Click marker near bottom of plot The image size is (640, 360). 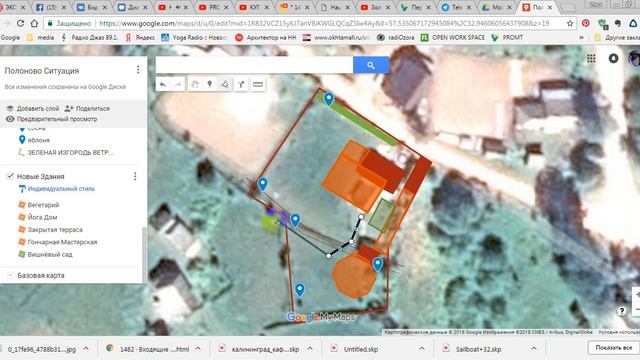[x=300, y=289]
